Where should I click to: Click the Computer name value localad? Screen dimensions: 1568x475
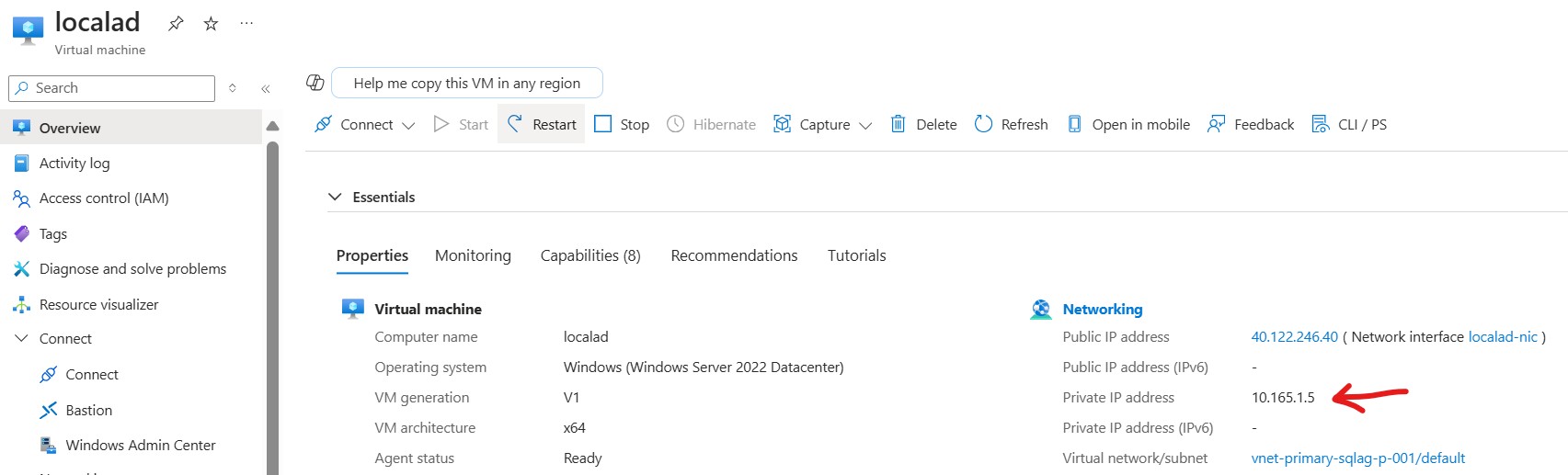click(586, 337)
